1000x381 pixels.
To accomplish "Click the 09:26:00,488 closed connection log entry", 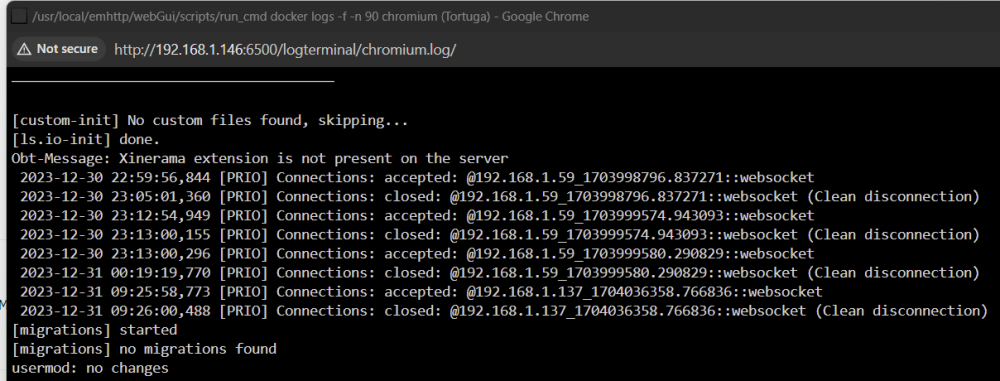I will tap(504, 311).
